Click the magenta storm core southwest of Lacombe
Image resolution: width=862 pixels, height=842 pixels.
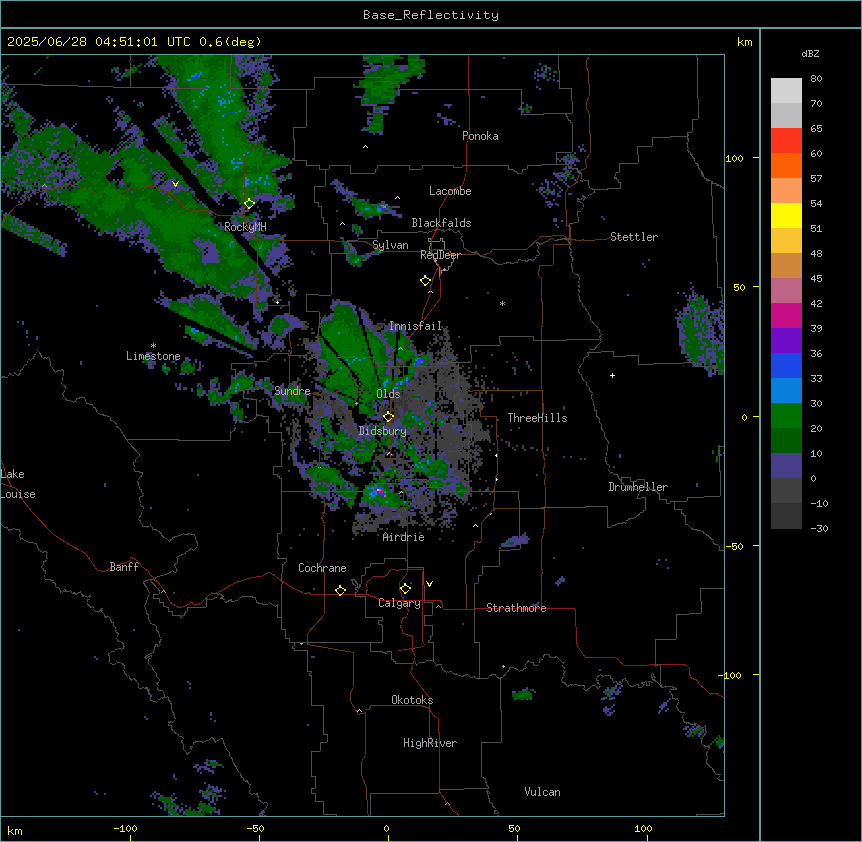click(382, 207)
